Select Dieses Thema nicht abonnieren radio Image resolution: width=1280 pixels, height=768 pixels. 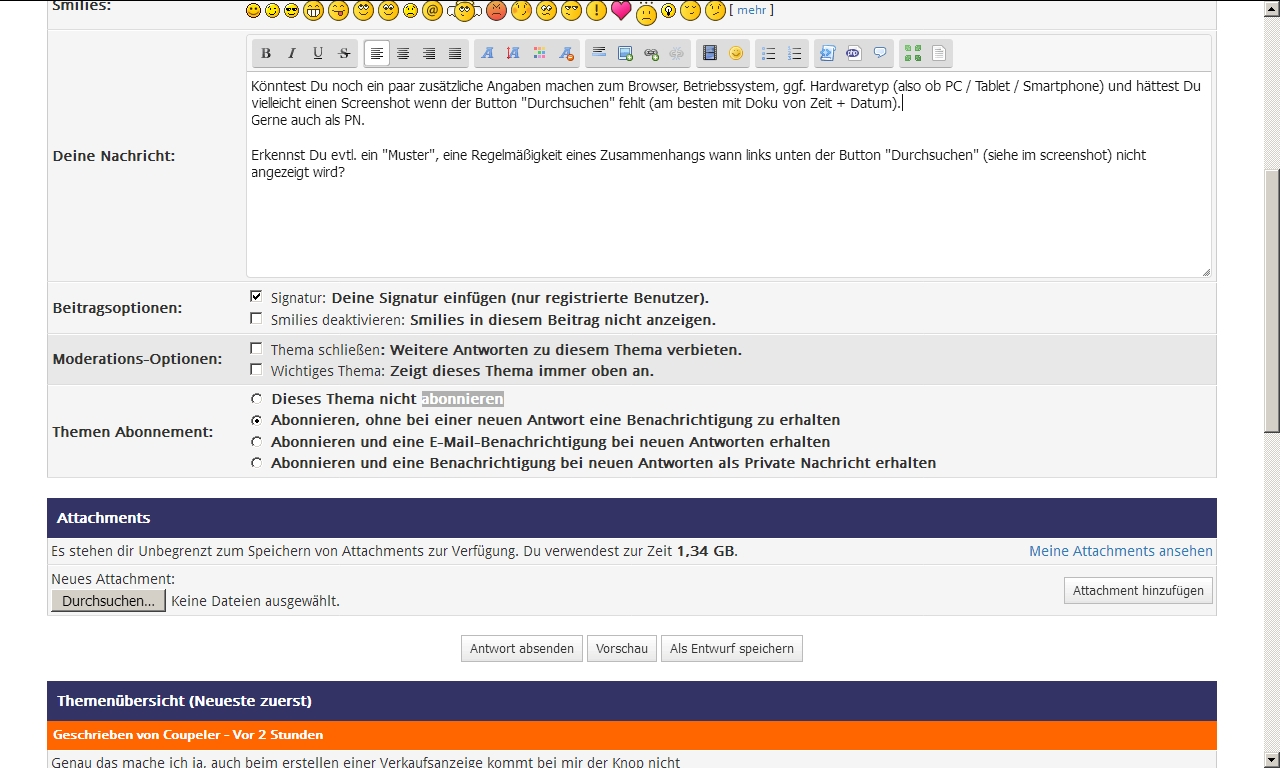coord(257,399)
